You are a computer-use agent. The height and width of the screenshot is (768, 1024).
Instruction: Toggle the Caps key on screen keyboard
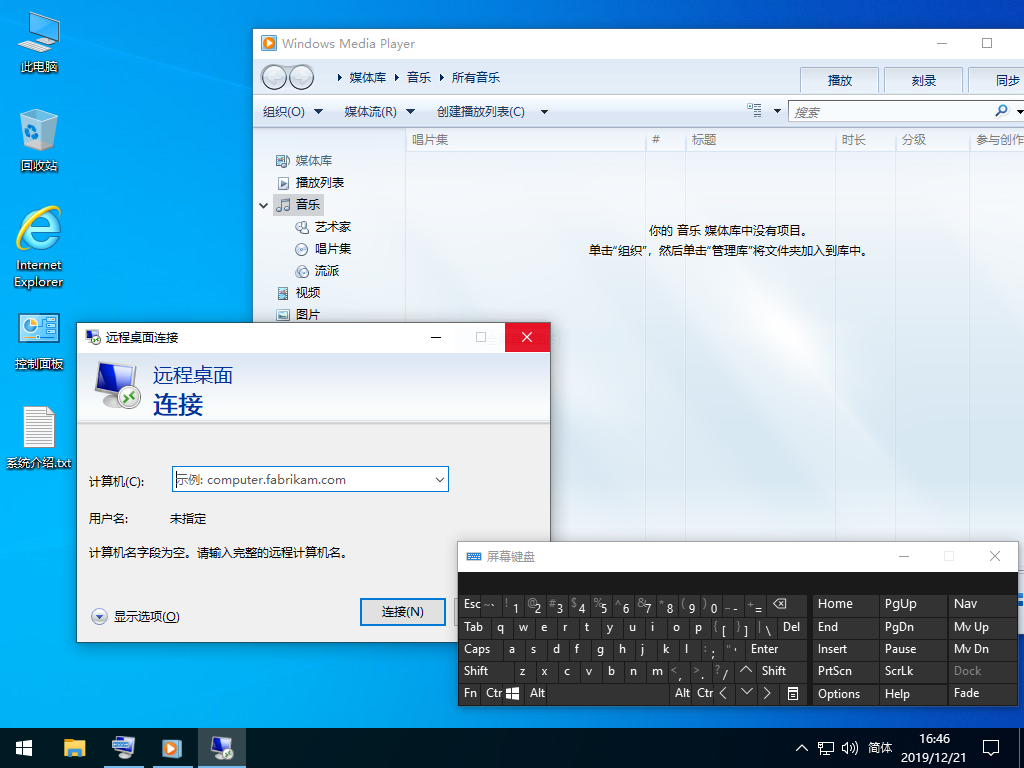(x=477, y=649)
